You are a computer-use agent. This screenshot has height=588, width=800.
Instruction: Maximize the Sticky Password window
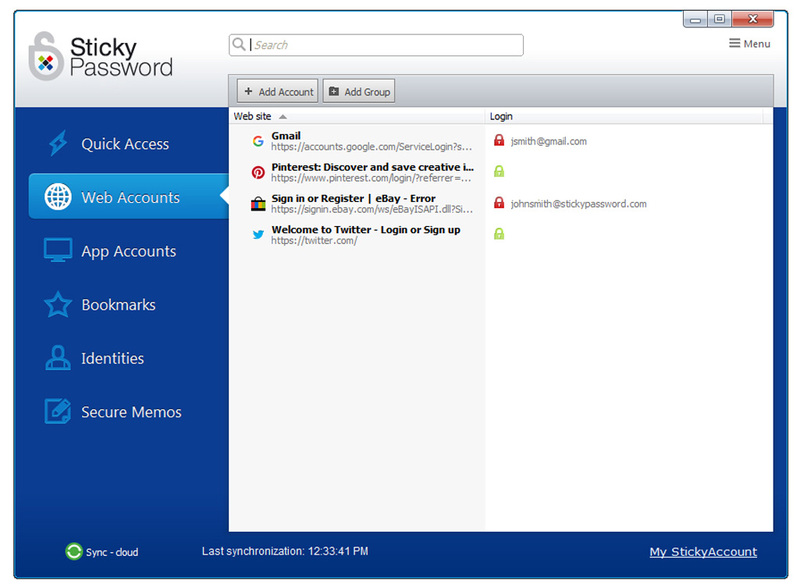(719, 19)
